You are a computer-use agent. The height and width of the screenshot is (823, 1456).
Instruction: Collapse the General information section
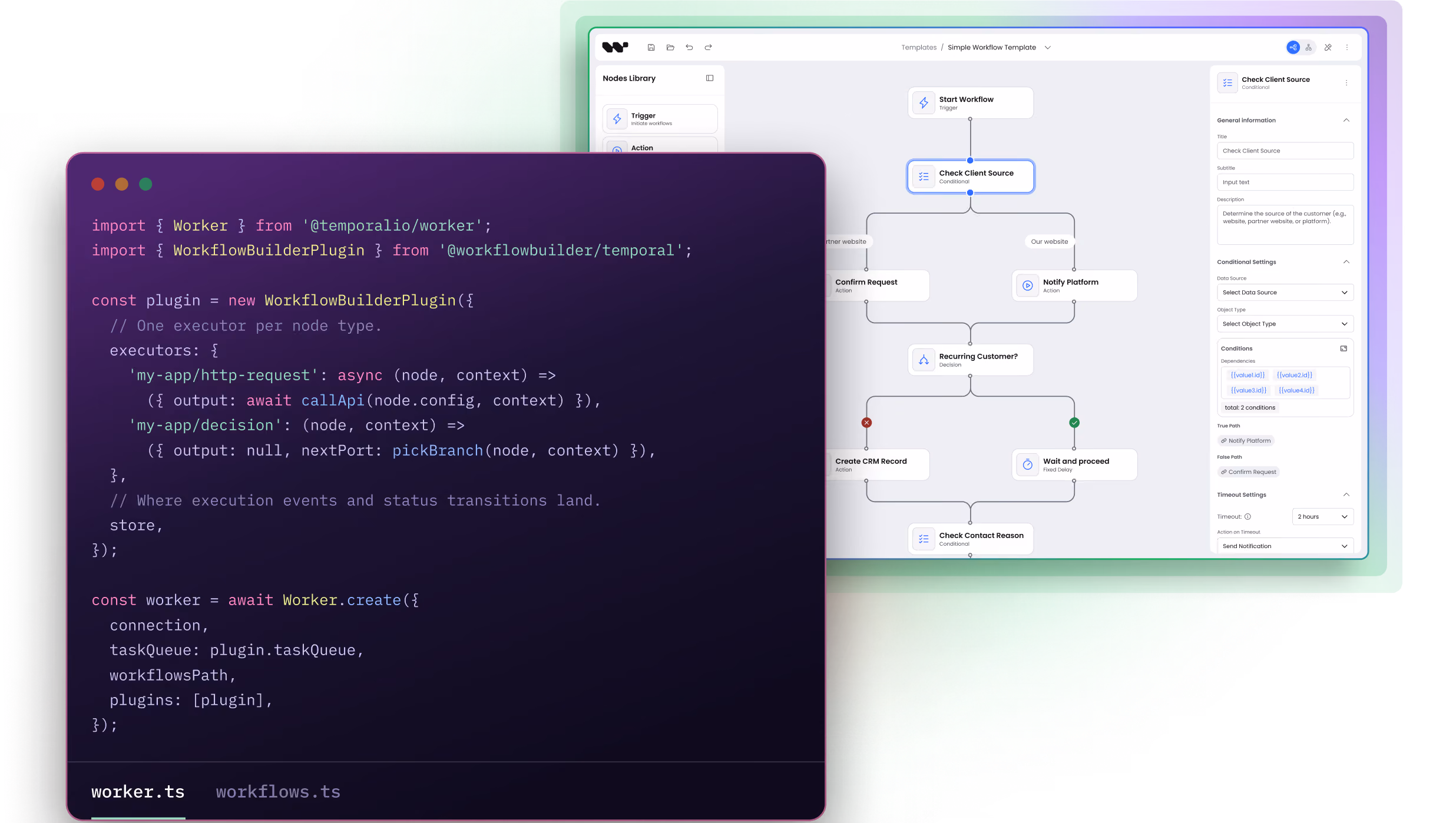1346,120
